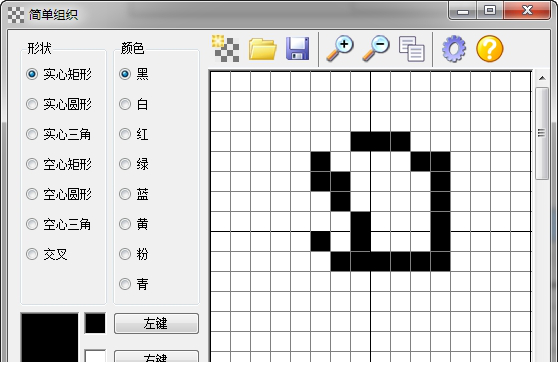Choose the 蓝 color radio button

click(133, 194)
